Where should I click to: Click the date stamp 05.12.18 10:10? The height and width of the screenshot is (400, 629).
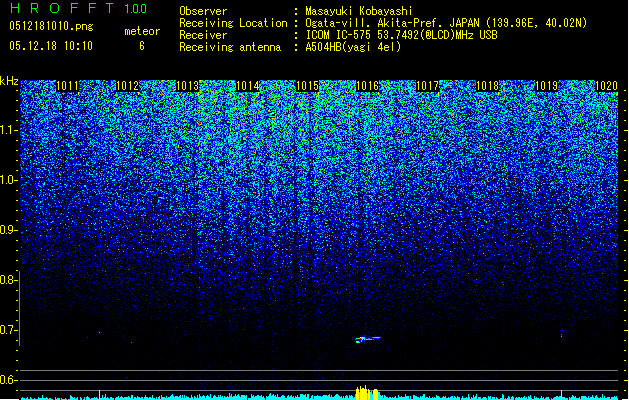click(x=51, y=46)
